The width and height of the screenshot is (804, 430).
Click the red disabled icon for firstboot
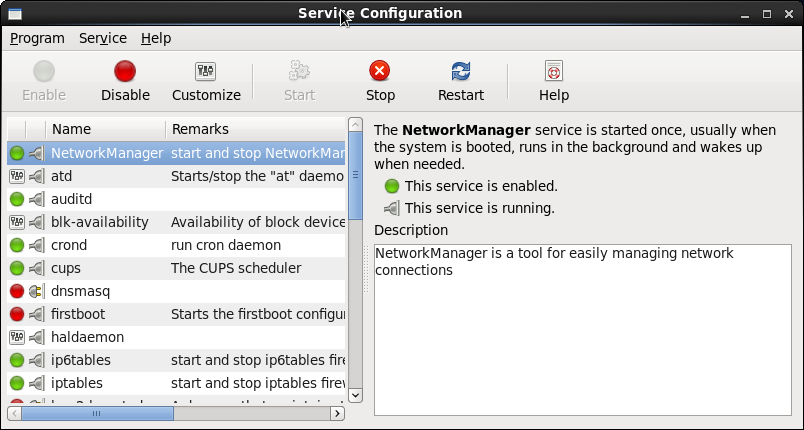coord(17,314)
